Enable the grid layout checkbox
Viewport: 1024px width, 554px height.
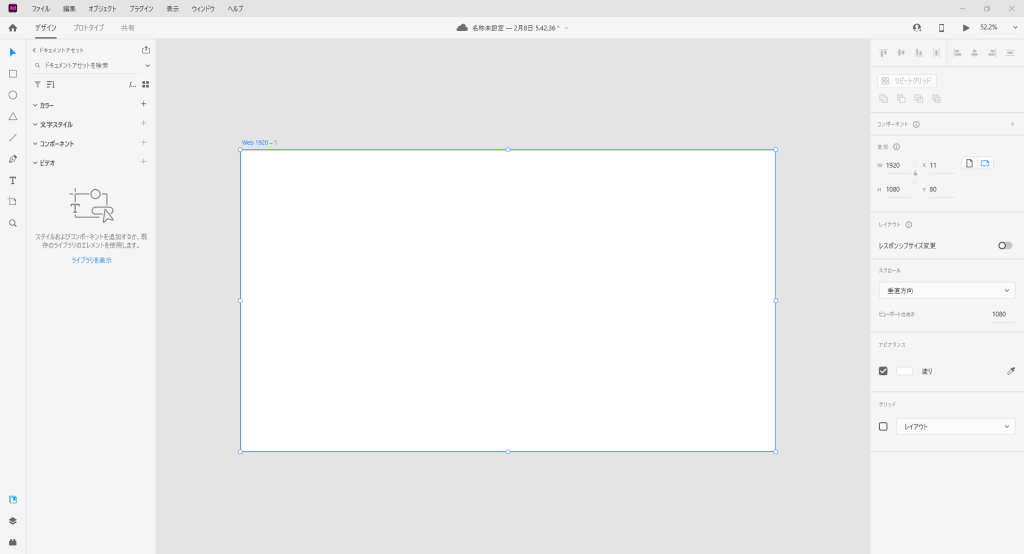pos(883,426)
